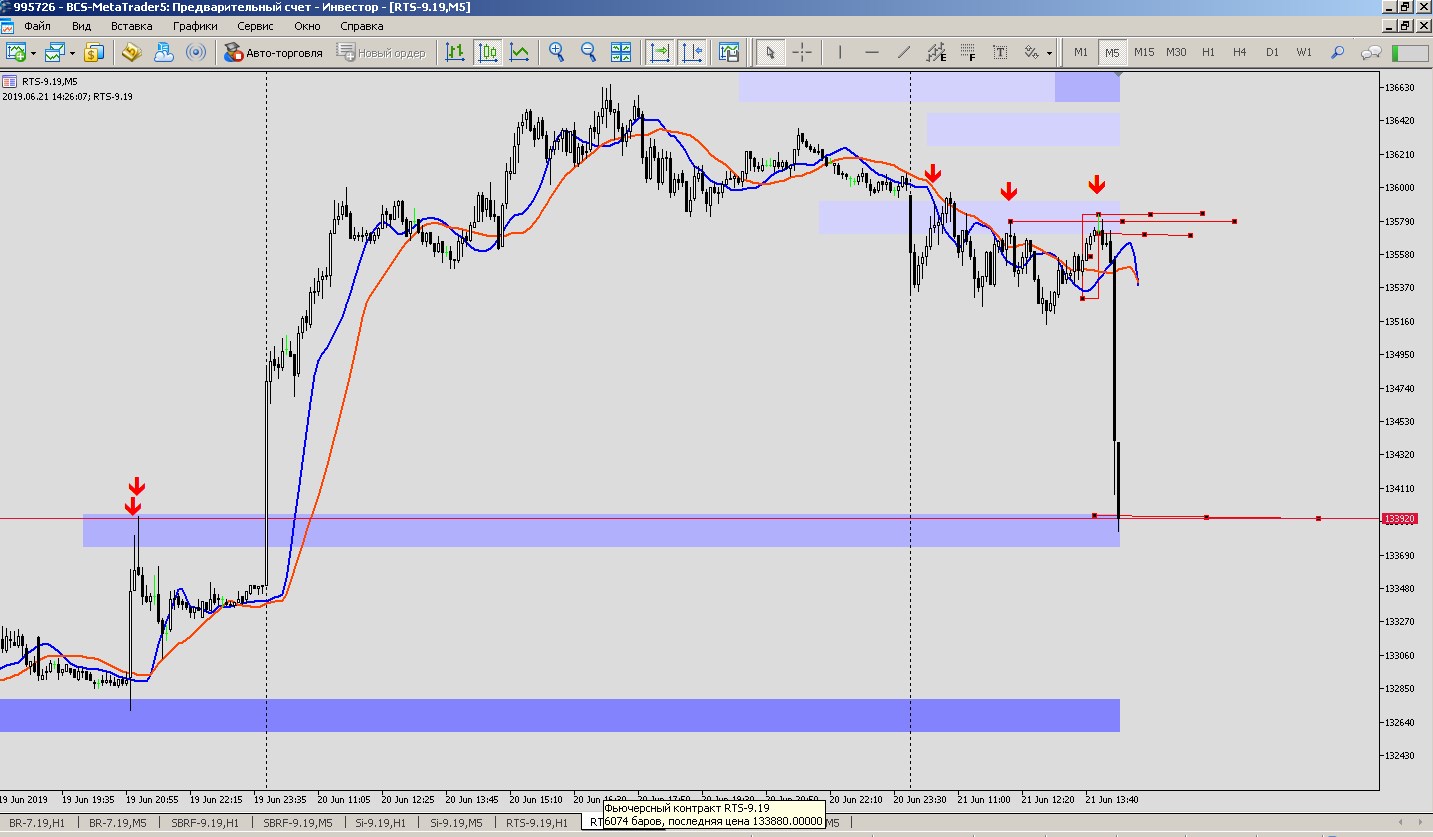This screenshot has height=837, width=1433.
Task: Click the Profiles toolbar icon
Action: 55,52
